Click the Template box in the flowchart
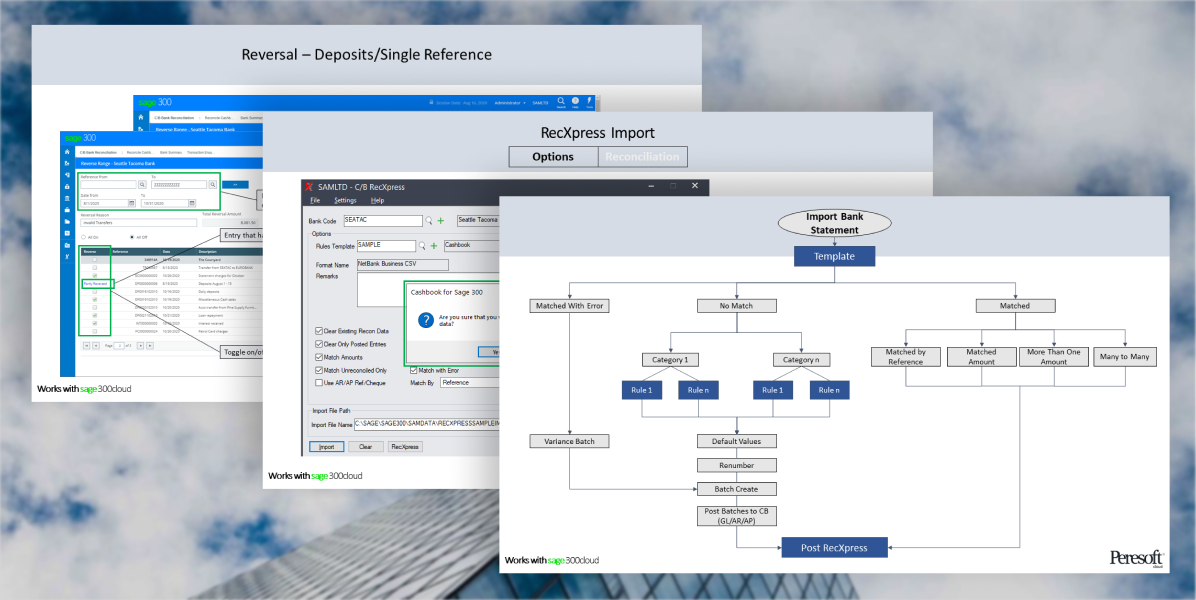1196x600 pixels. click(834, 256)
